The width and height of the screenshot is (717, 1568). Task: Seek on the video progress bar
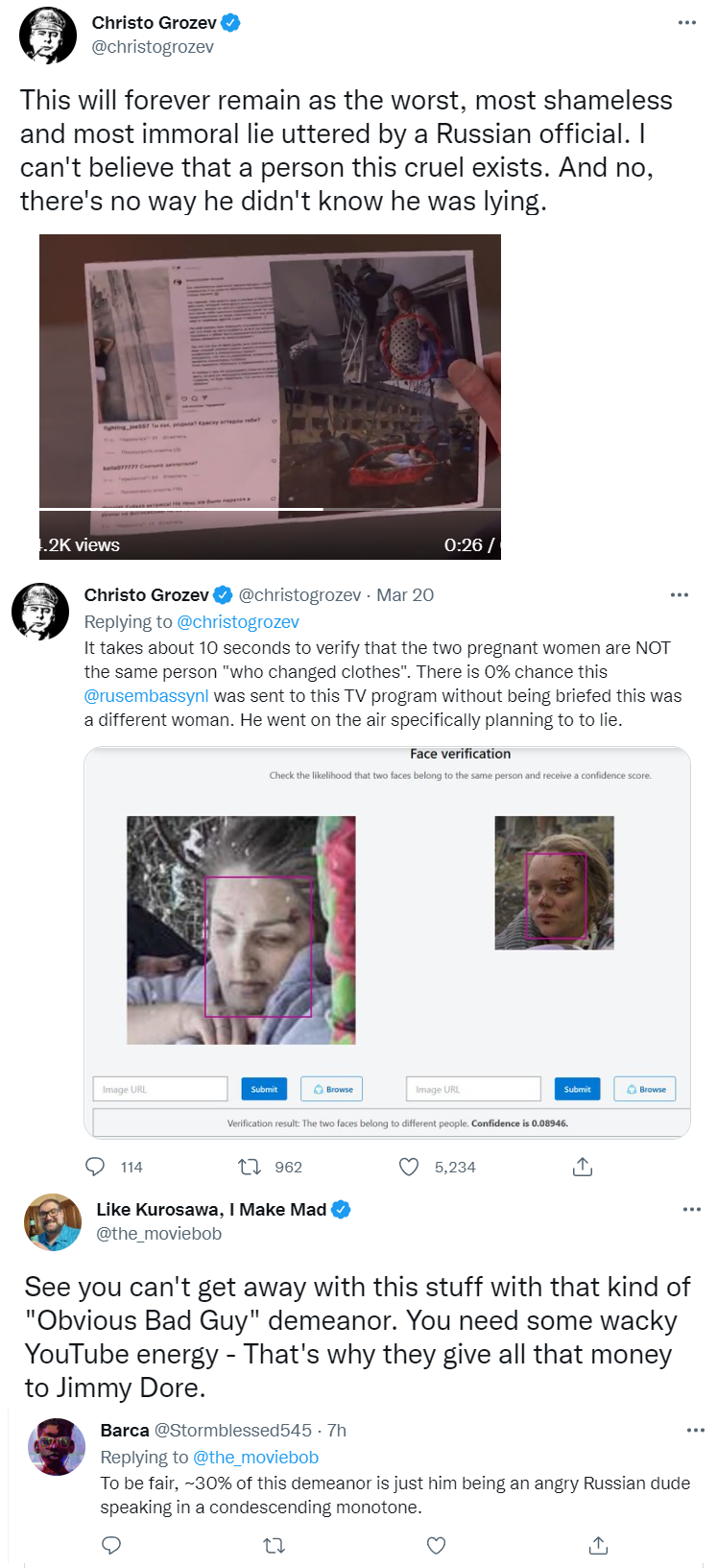pyautogui.click(x=270, y=509)
